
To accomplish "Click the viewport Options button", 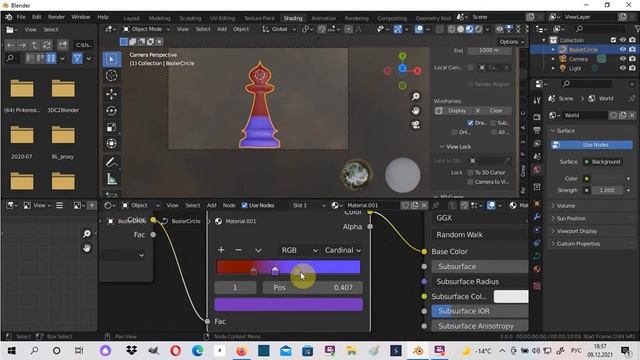I will pos(511,42).
